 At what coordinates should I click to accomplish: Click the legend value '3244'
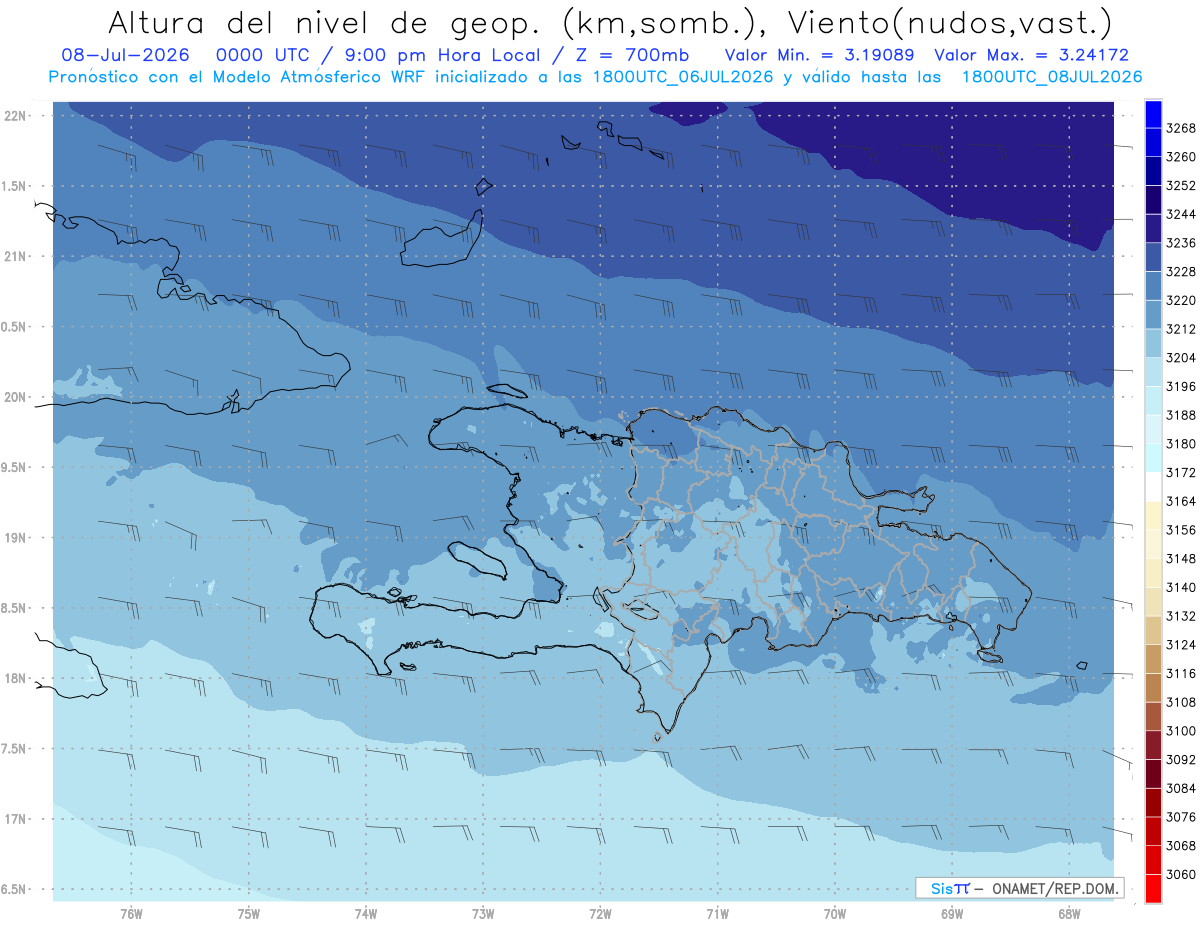tap(1181, 214)
